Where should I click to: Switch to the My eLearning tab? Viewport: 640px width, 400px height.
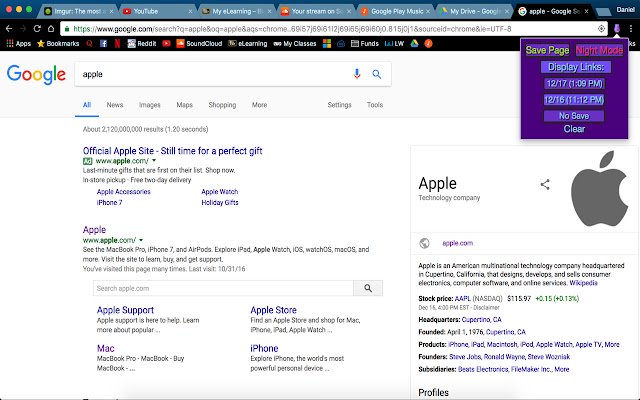[236, 11]
